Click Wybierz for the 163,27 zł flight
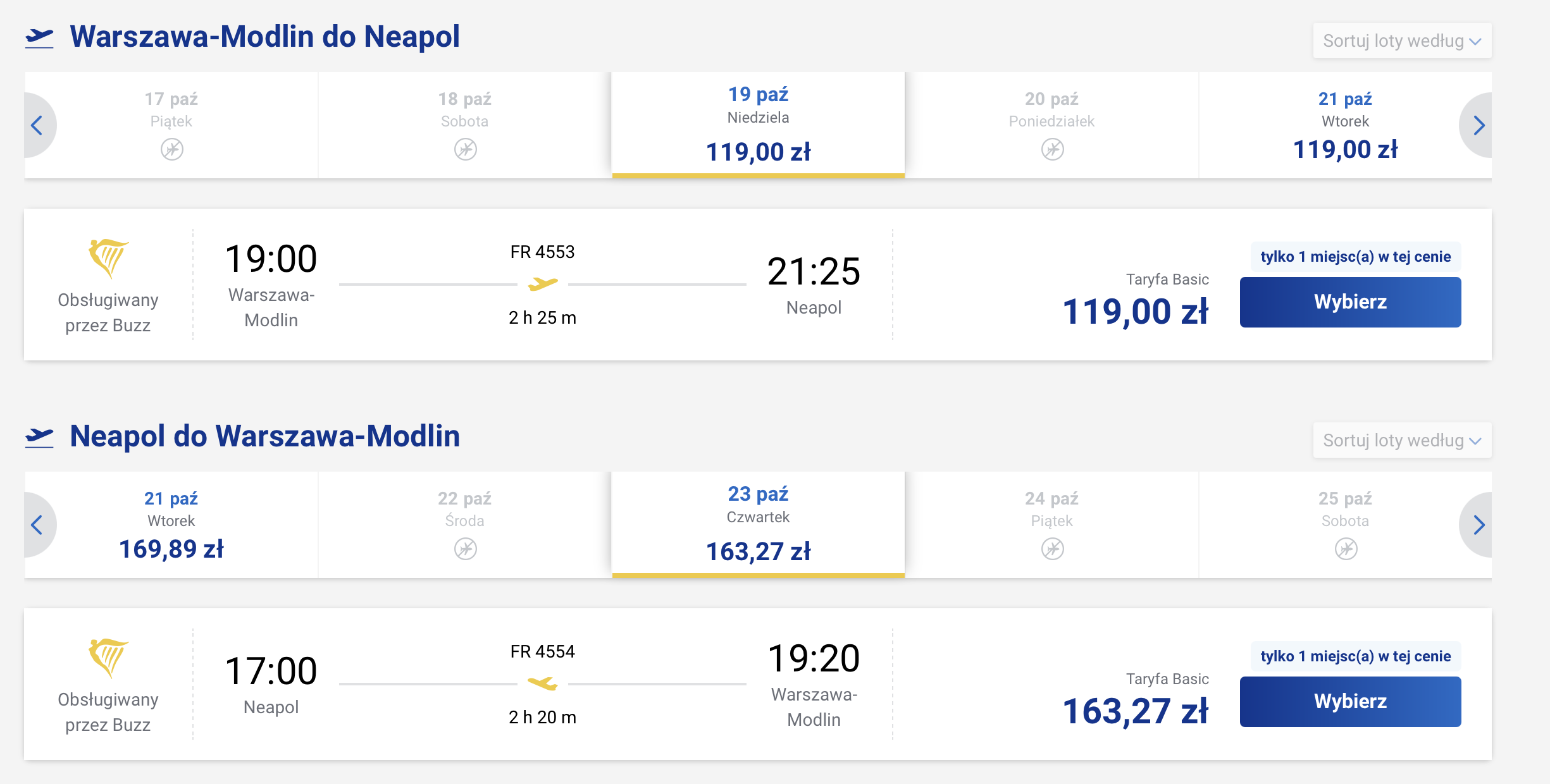1550x784 pixels. tap(1350, 702)
